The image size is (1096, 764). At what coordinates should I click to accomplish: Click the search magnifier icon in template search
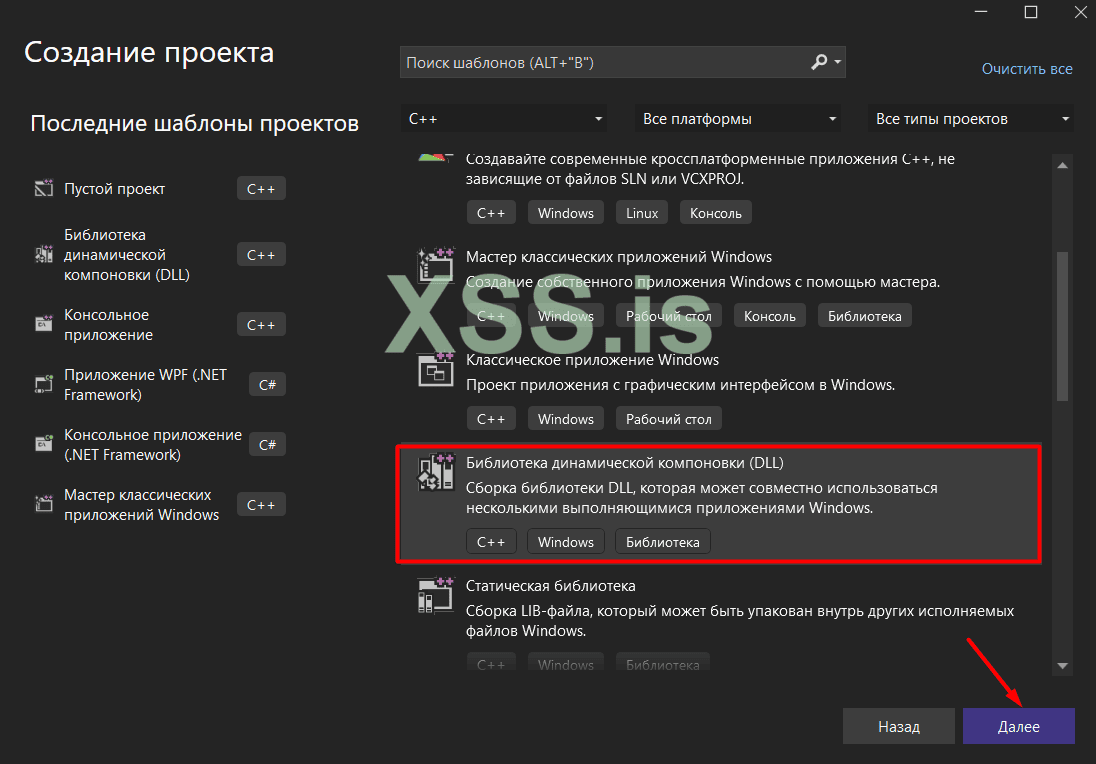819,62
